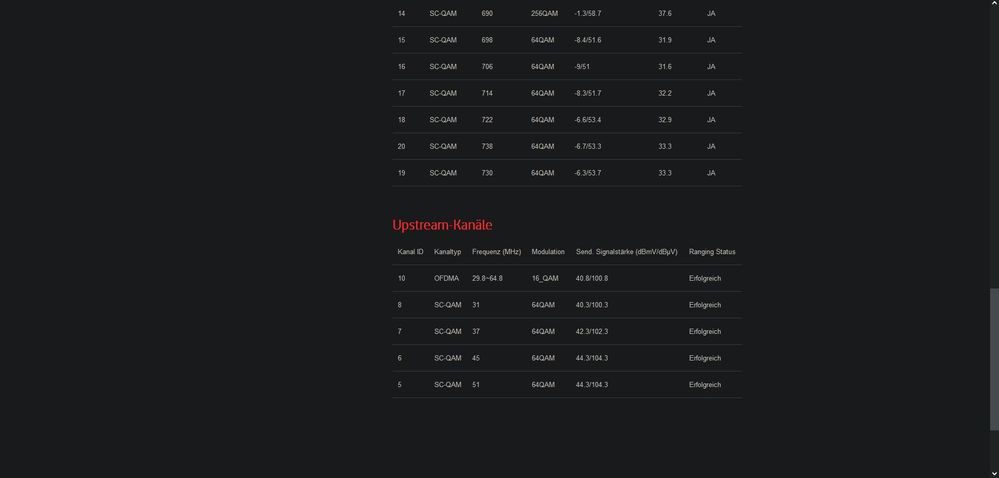Click the Frequenz (MHz) column header
Image resolution: width=999 pixels, height=478 pixels.
[496, 252]
